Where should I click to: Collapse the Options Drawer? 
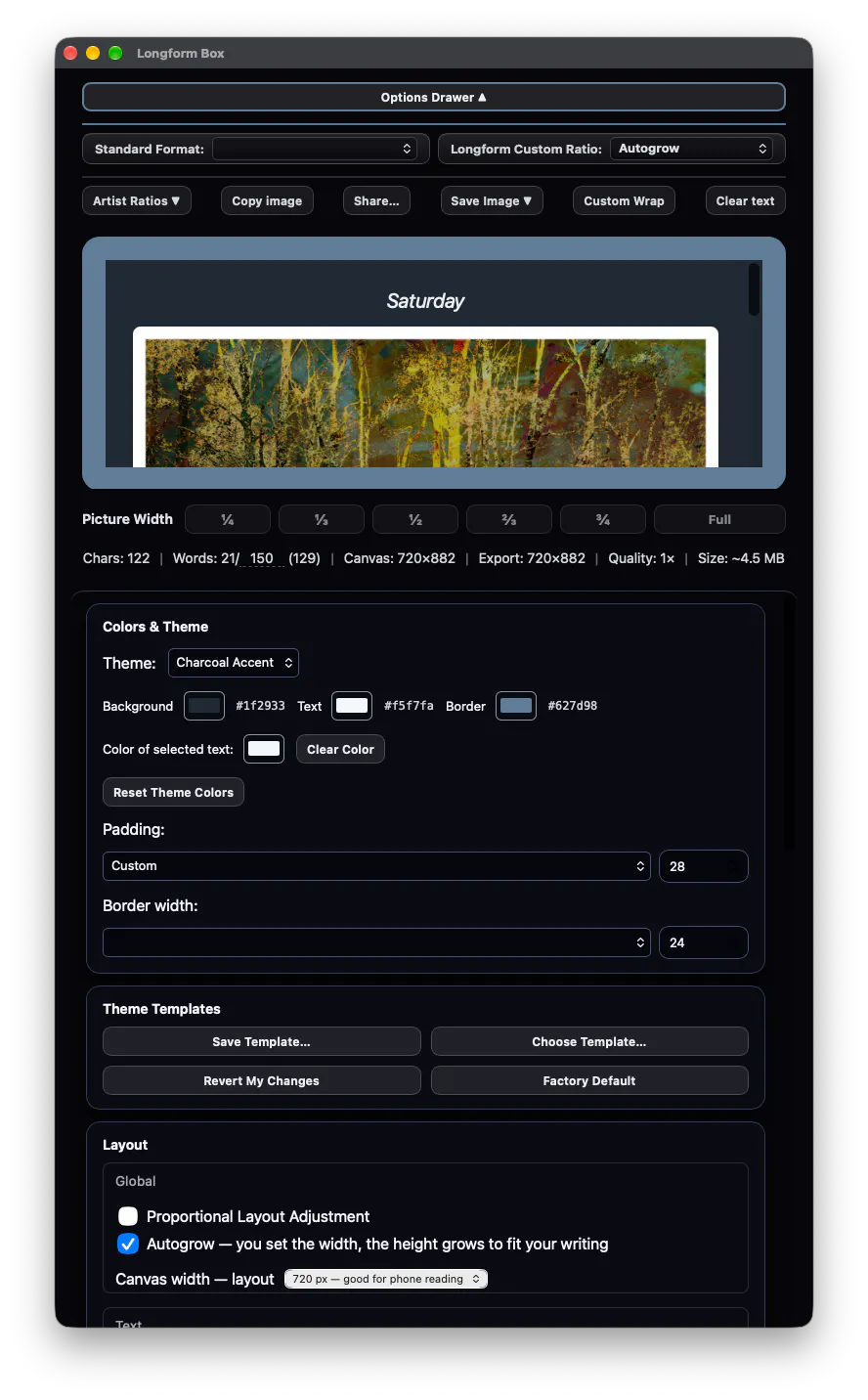434,97
